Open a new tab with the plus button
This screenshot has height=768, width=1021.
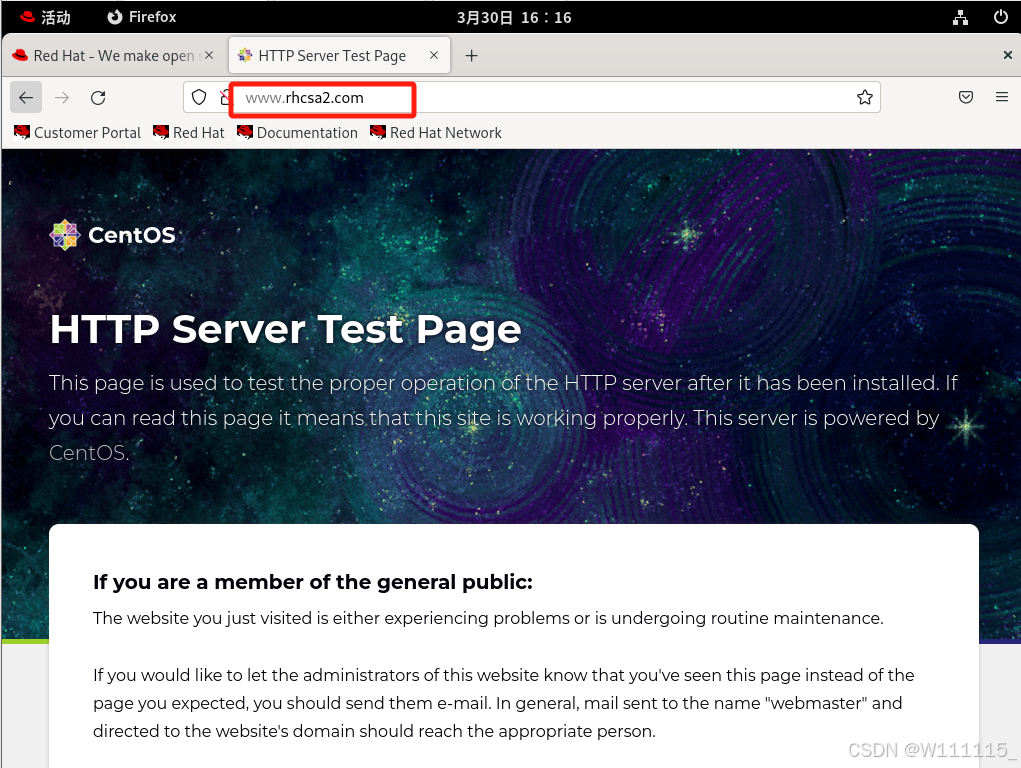[471, 56]
